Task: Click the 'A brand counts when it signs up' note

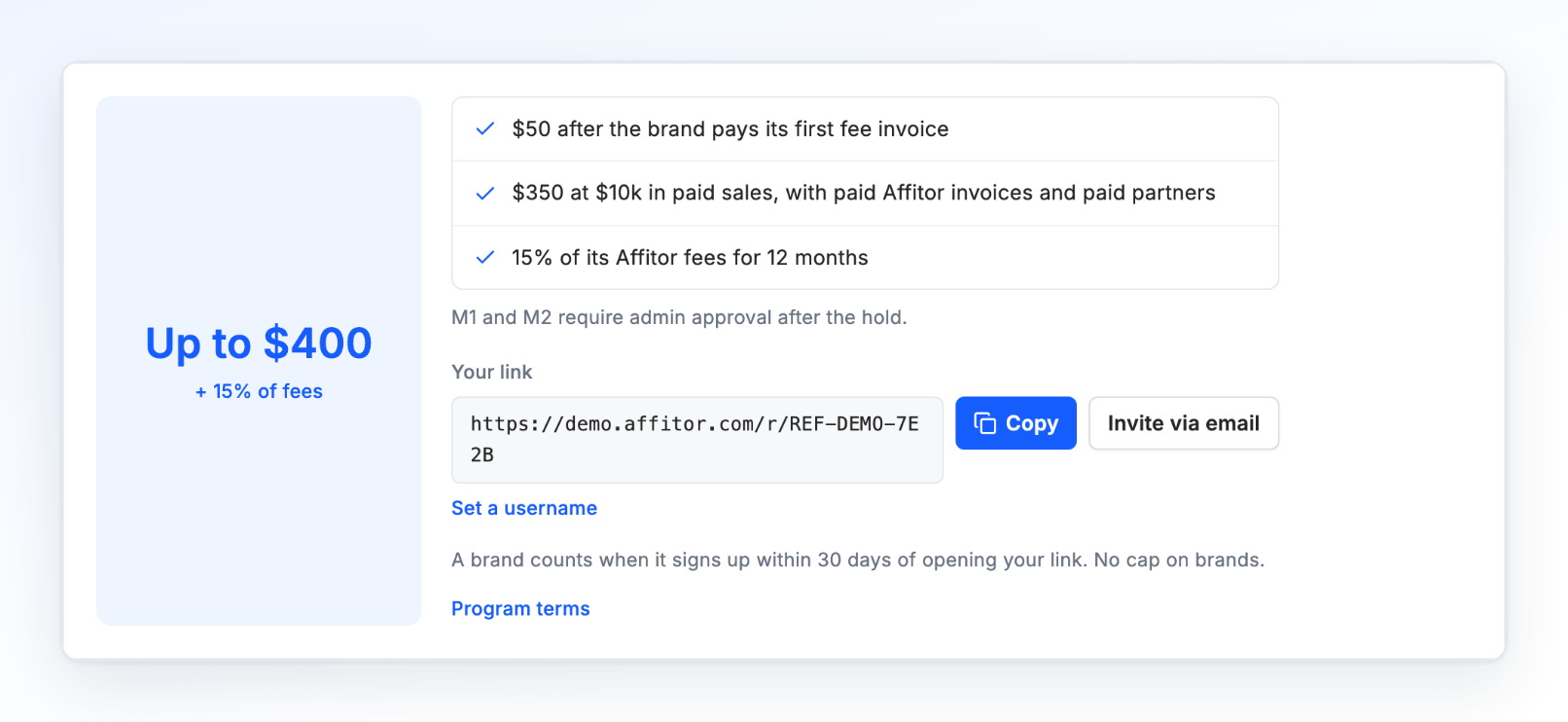Action: point(858,560)
